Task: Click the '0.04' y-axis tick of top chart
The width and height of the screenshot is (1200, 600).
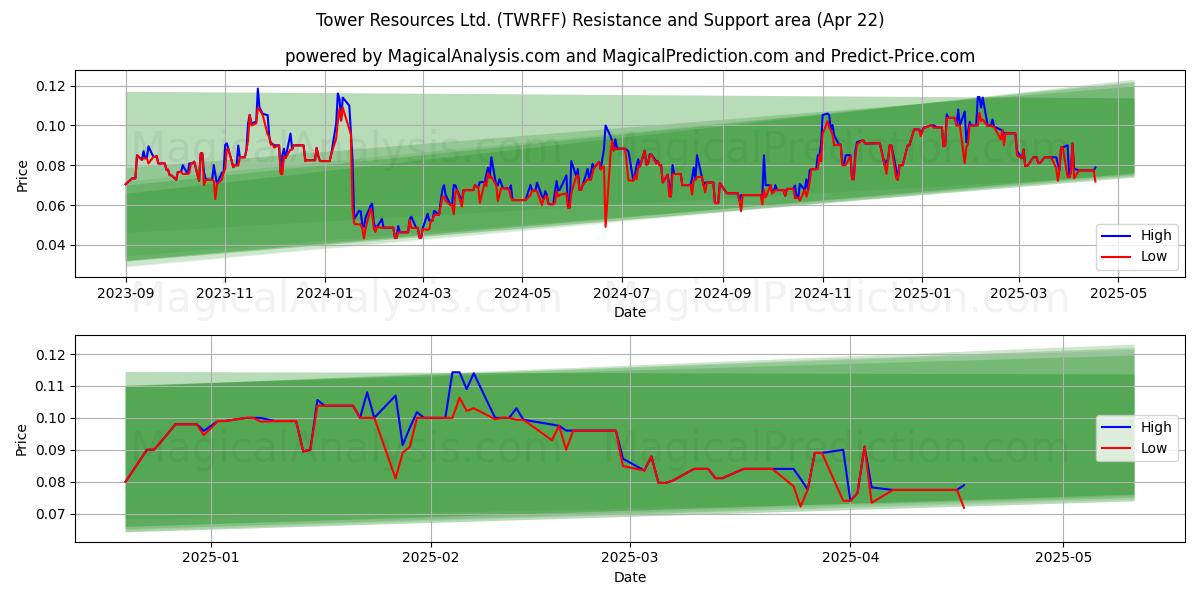Action: pyautogui.click(x=52, y=245)
